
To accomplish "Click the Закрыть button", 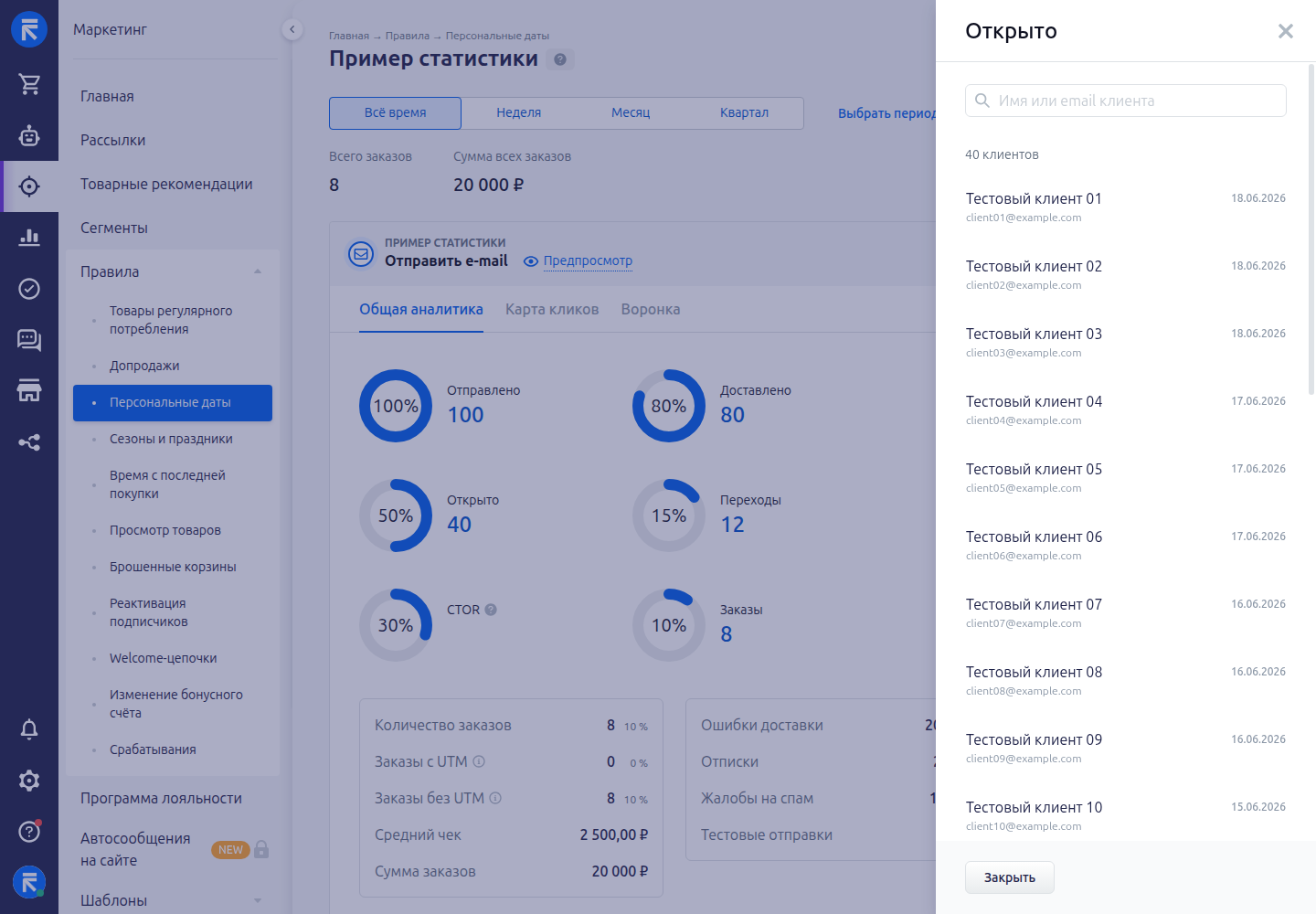I will click(x=1010, y=877).
